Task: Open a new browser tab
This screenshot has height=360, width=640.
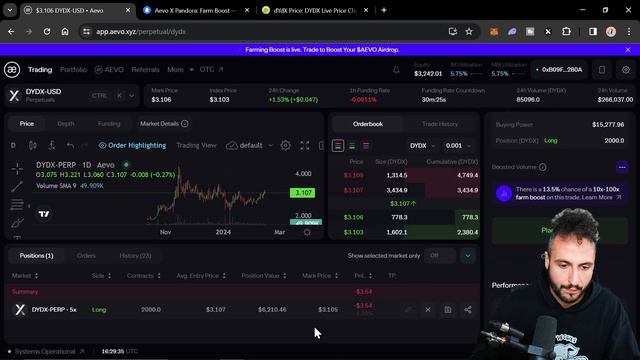Action: pos(384,10)
